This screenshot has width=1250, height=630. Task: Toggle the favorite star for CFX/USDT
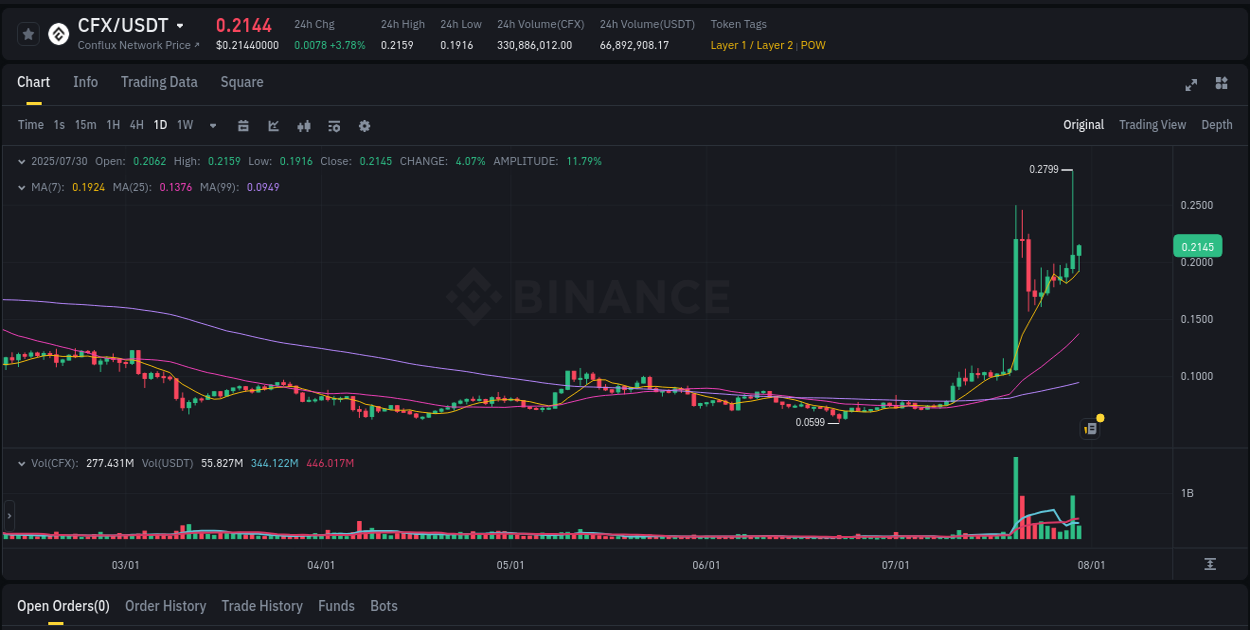click(x=28, y=33)
